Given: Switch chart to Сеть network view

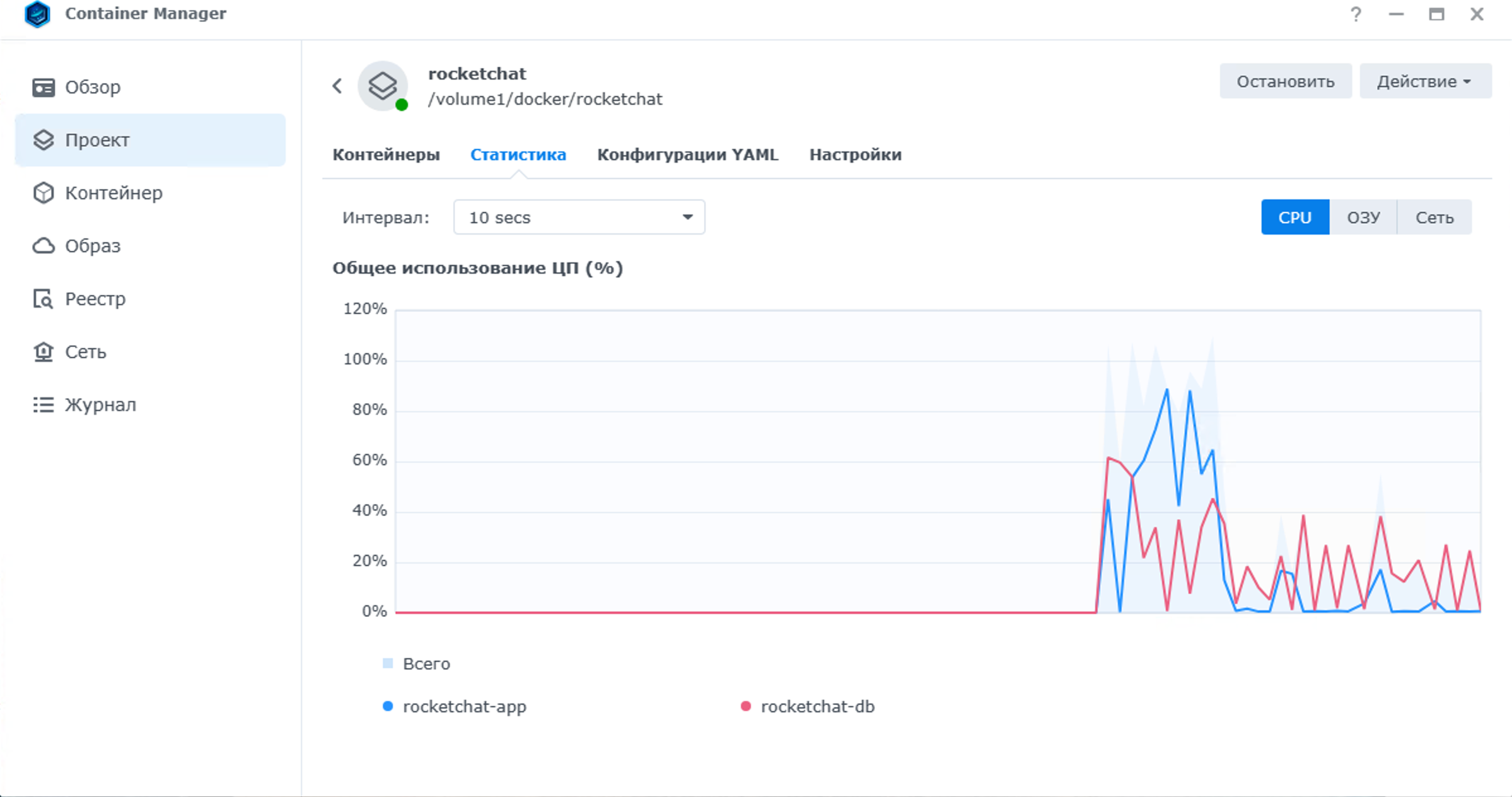Looking at the screenshot, I should [1434, 218].
